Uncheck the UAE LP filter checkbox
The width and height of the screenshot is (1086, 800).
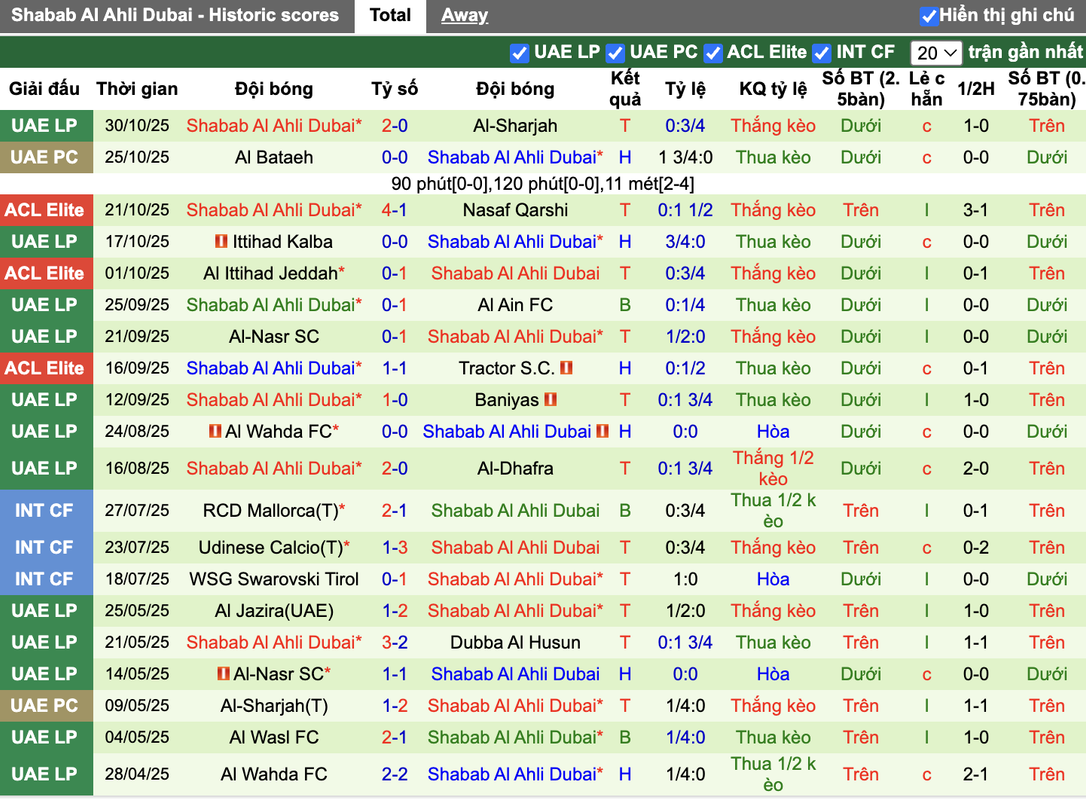coord(519,53)
